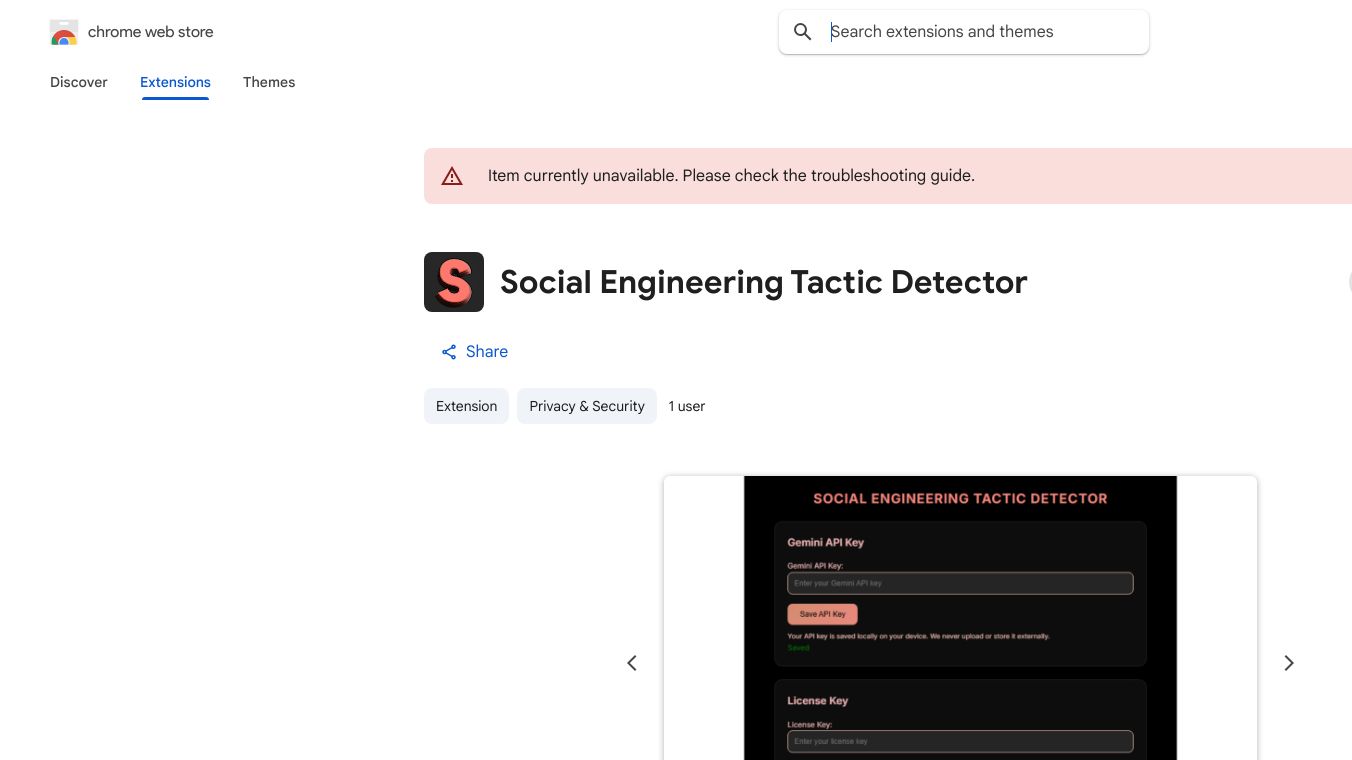This screenshot has height=760, width=1352.
Task: Go to the previous screenshot with left arrow
Action: pyautogui.click(x=632, y=663)
